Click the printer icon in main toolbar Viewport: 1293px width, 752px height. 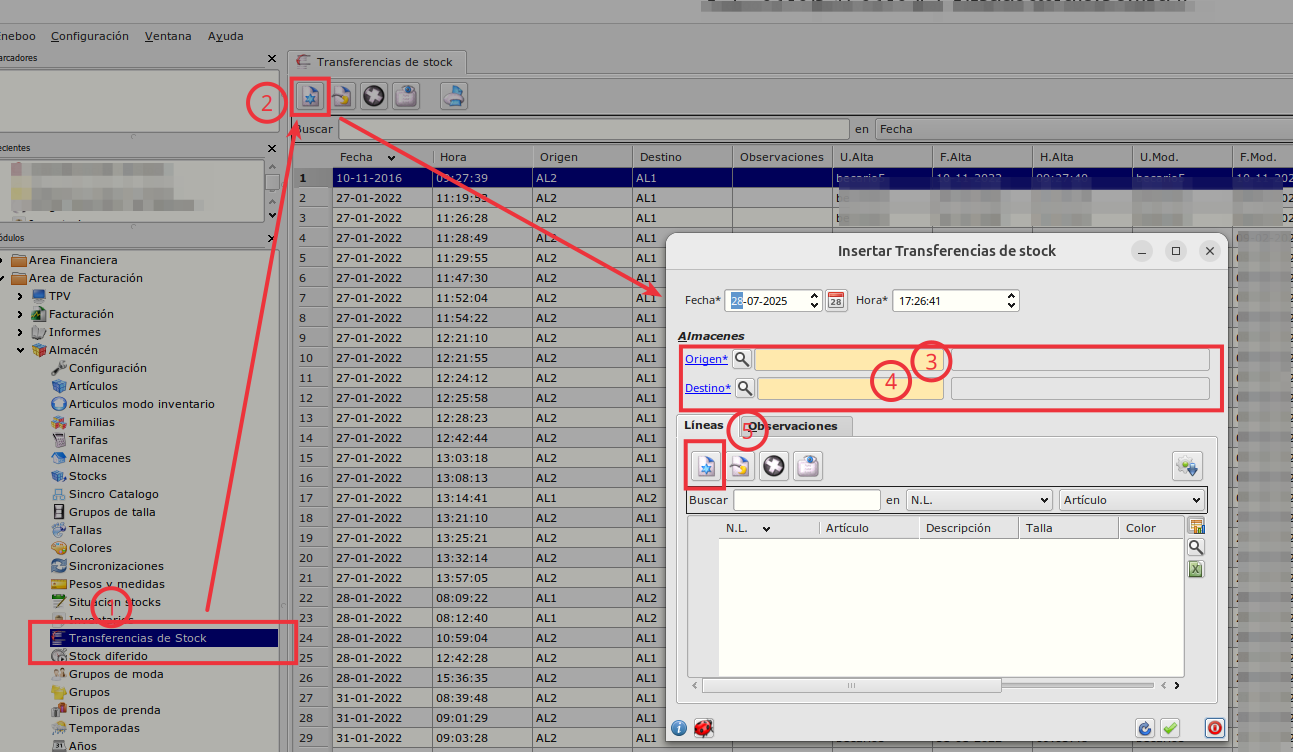(x=454, y=97)
